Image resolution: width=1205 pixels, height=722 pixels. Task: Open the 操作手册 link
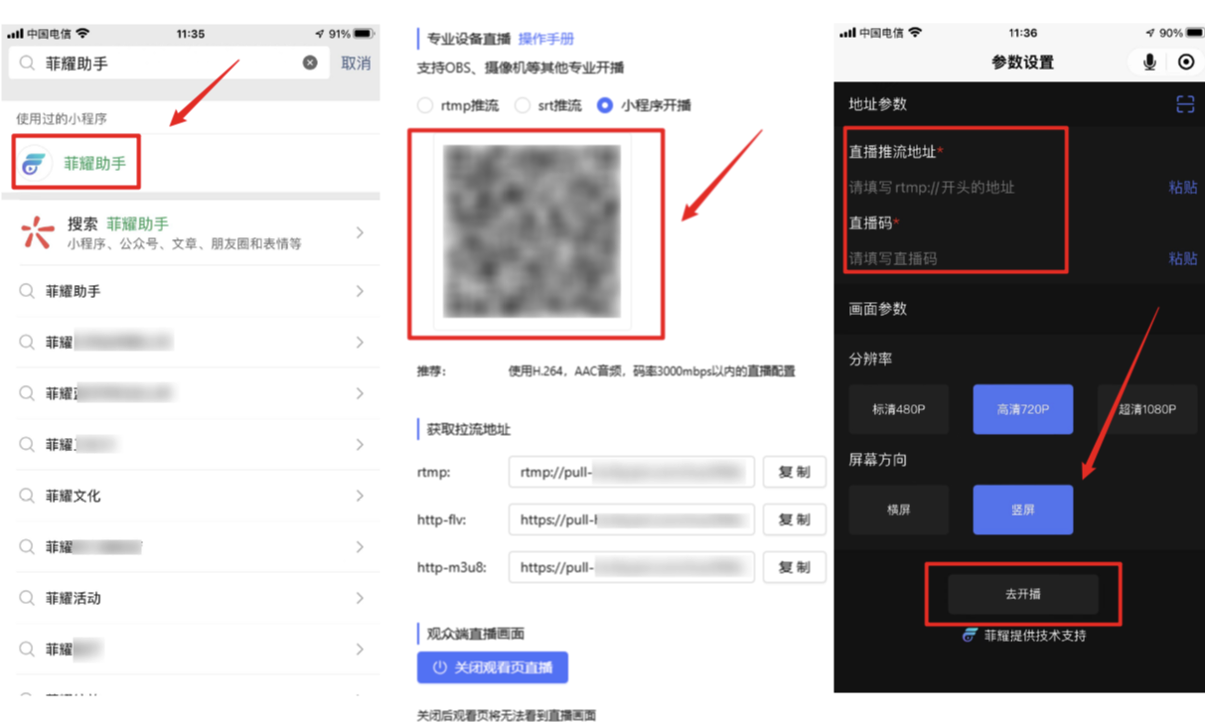[546, 39]
